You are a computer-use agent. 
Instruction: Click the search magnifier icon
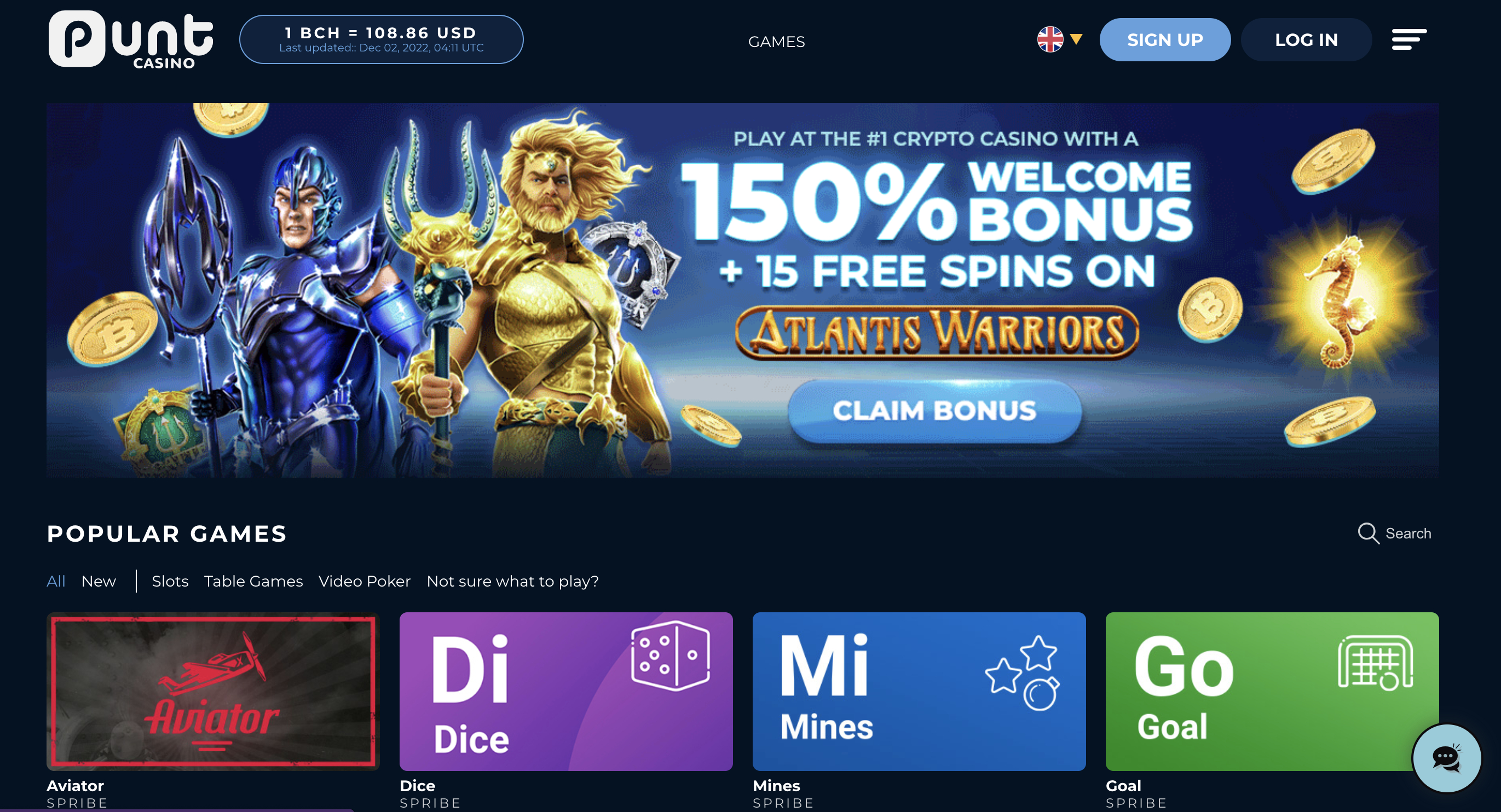(1367, 533)
